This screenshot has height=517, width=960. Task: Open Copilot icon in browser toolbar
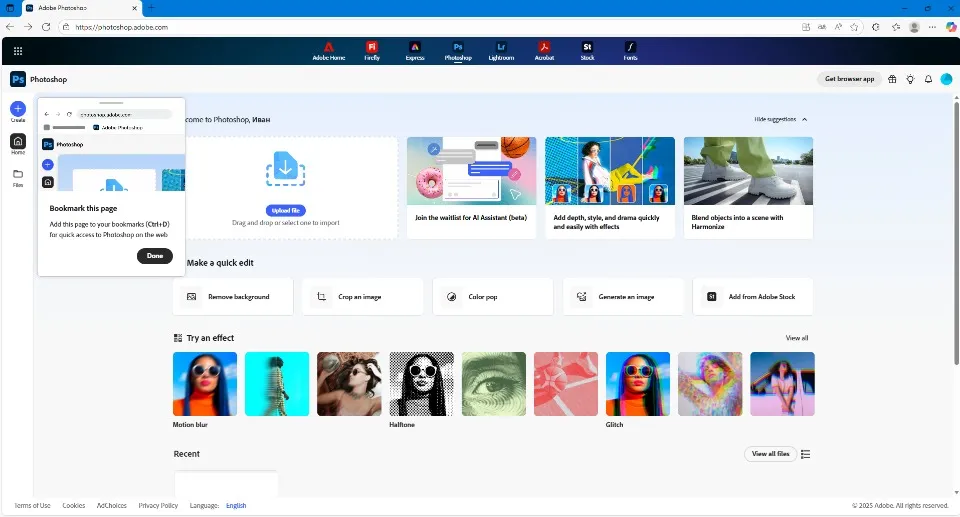tap(951, 27)
